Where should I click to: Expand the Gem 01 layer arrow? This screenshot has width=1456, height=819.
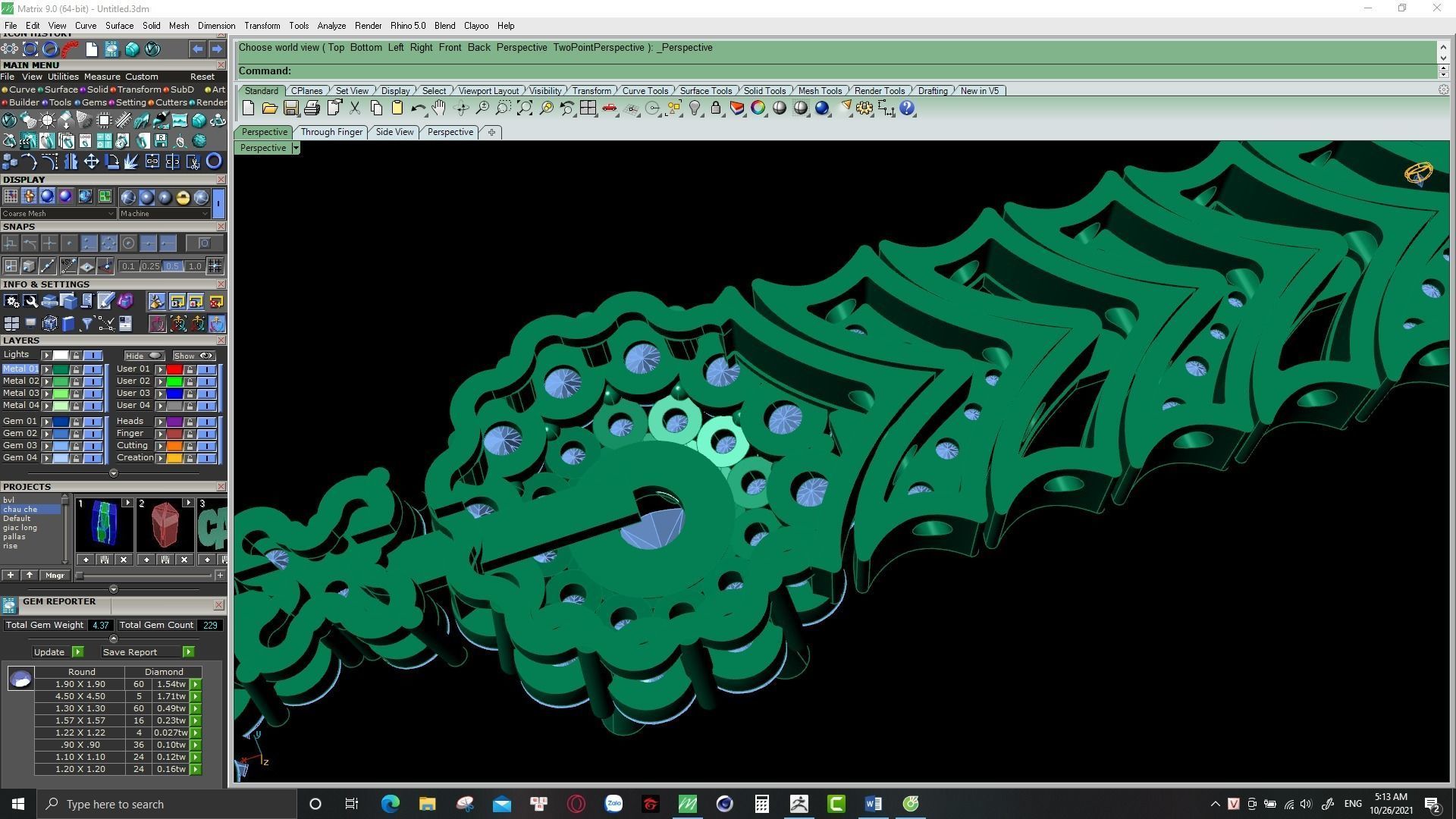[46, 422]
